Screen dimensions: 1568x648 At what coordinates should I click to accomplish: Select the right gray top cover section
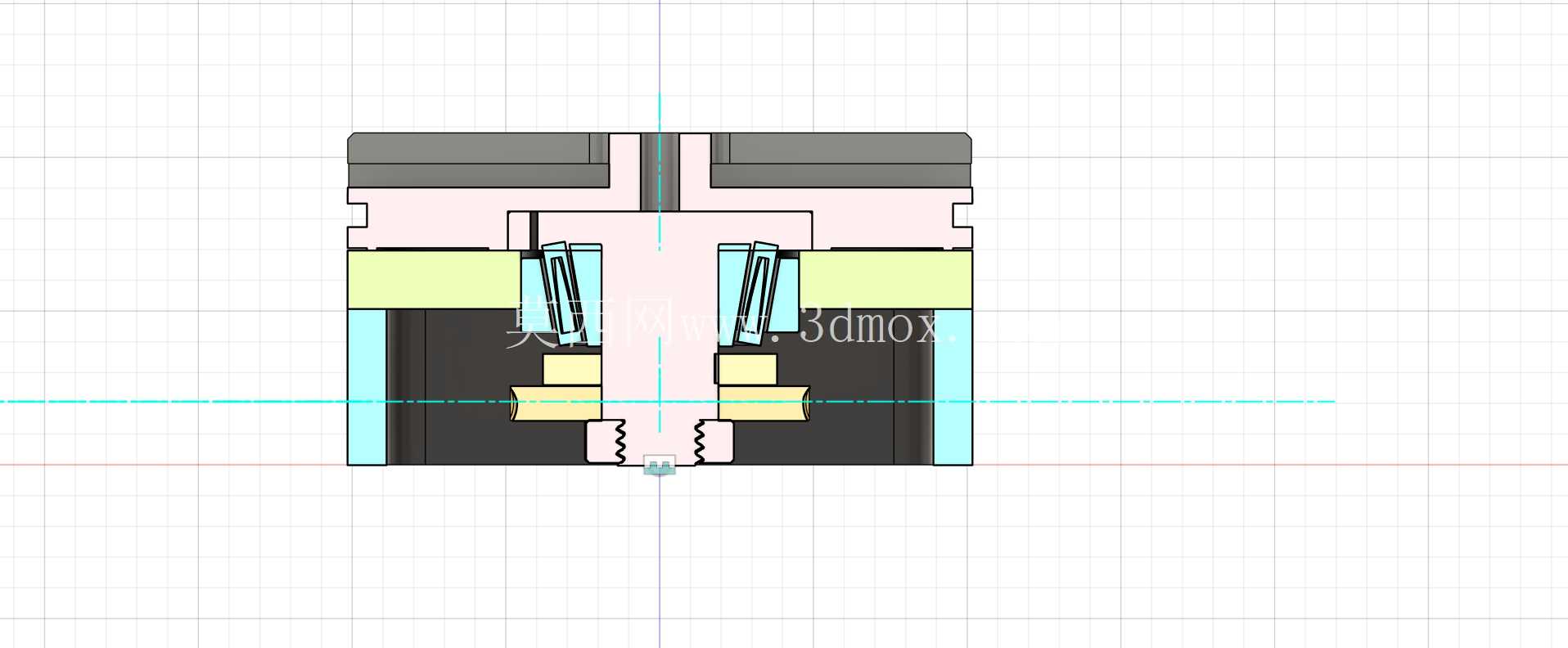pos(841,160)
